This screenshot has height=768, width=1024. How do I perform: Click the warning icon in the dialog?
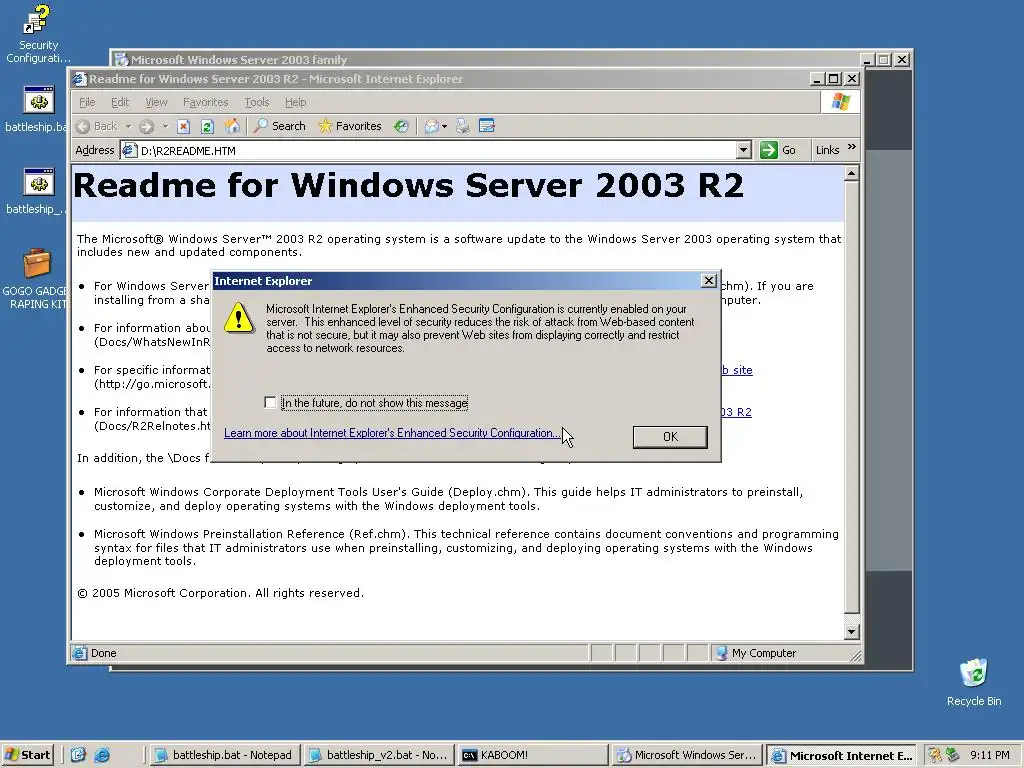[238, 317]
